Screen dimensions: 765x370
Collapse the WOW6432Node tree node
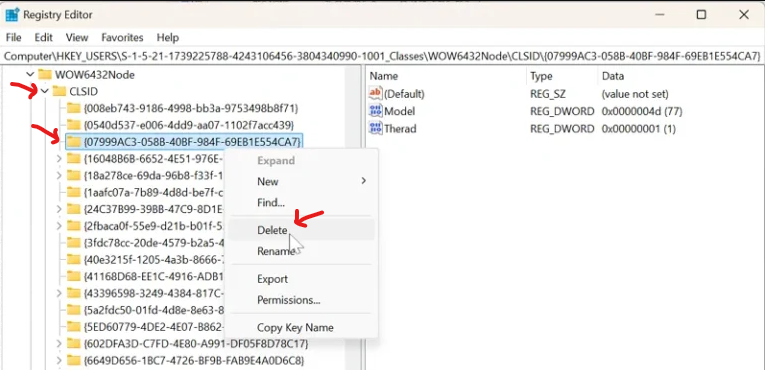[x=30, y=75]
